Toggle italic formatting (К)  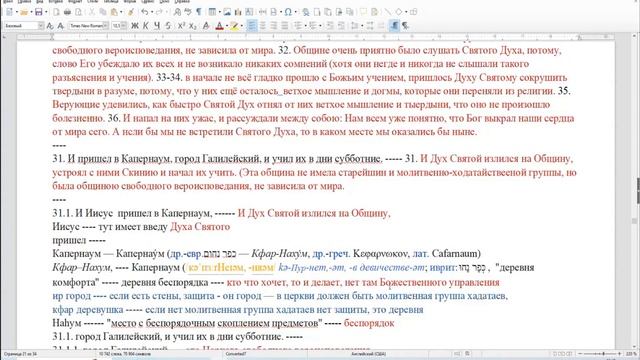146,26
